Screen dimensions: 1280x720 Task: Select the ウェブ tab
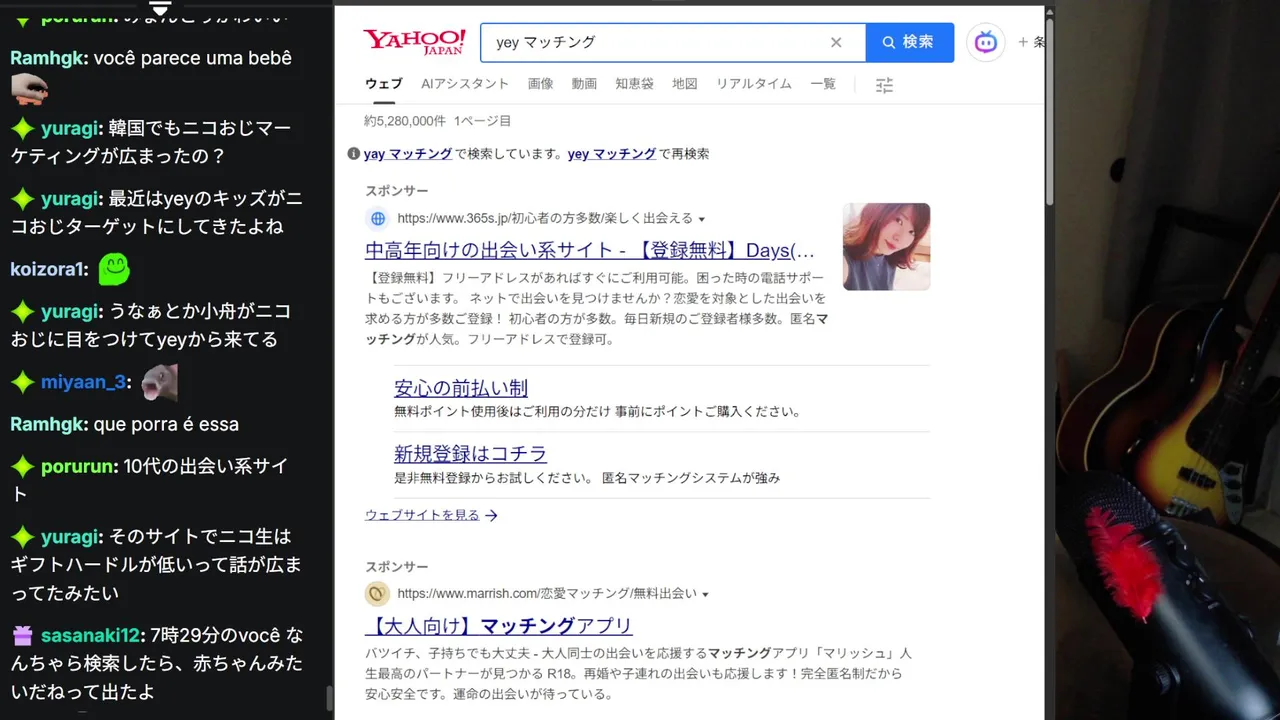click(384, 84)
